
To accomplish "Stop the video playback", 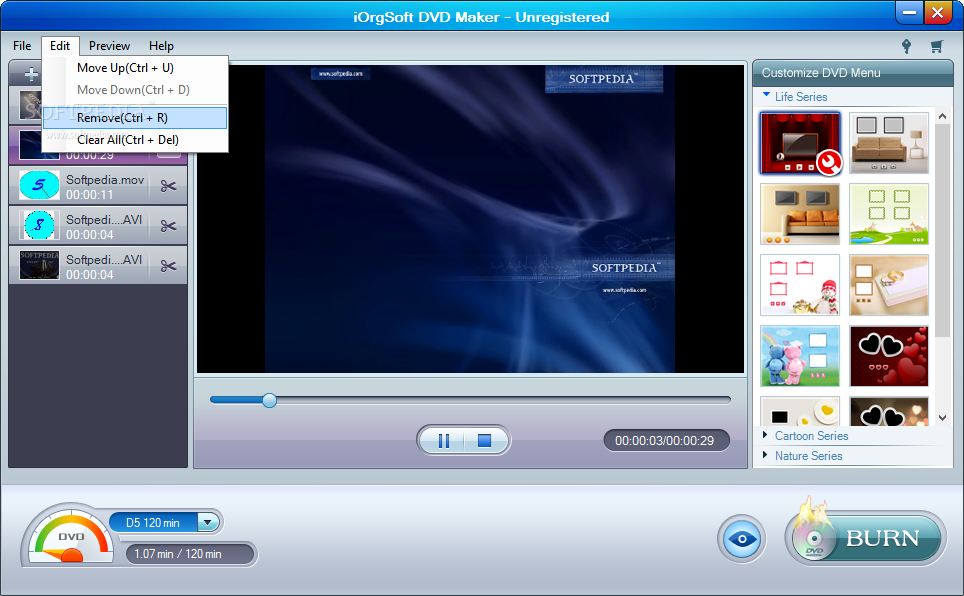I will click(x=484, y=440).
